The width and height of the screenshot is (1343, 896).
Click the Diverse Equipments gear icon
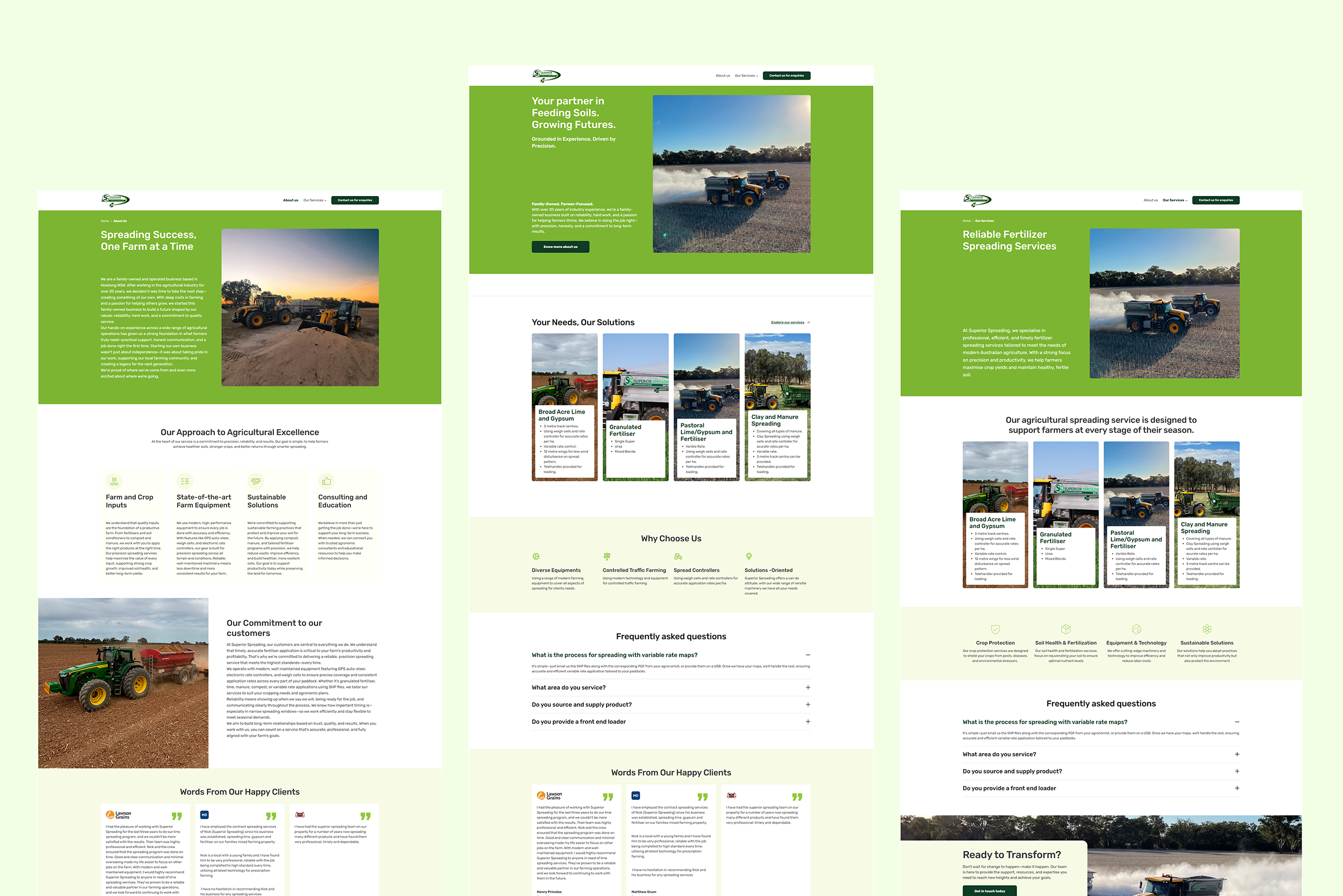536,557
